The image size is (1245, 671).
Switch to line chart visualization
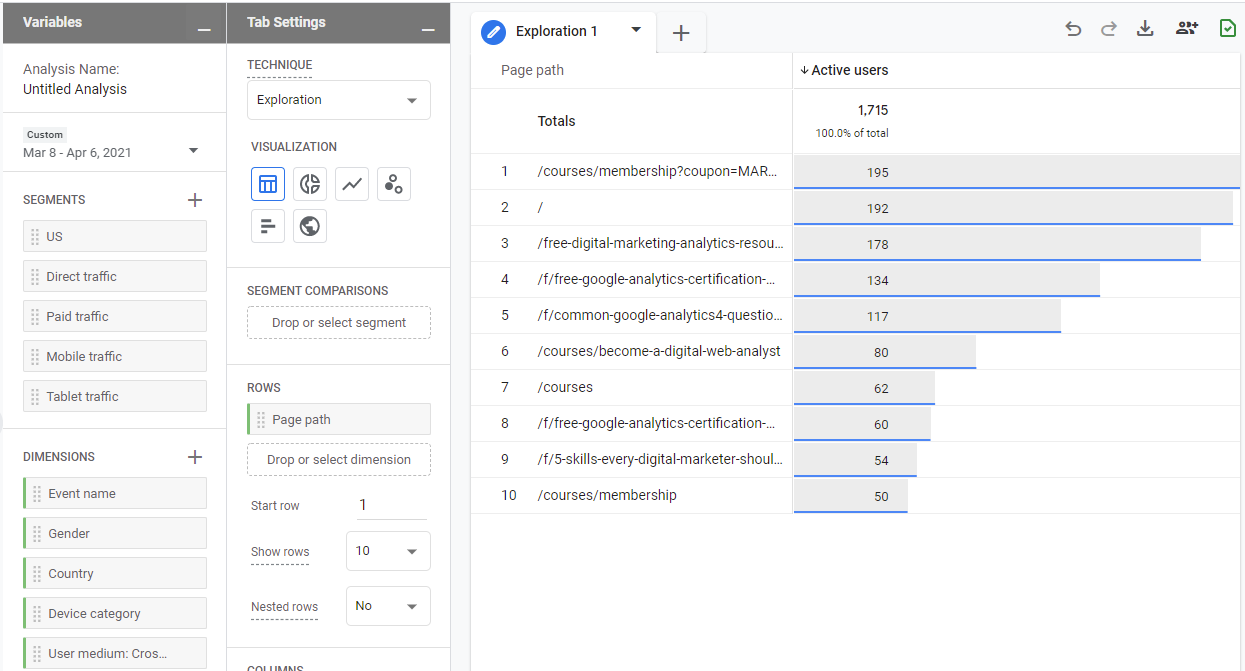352,184
